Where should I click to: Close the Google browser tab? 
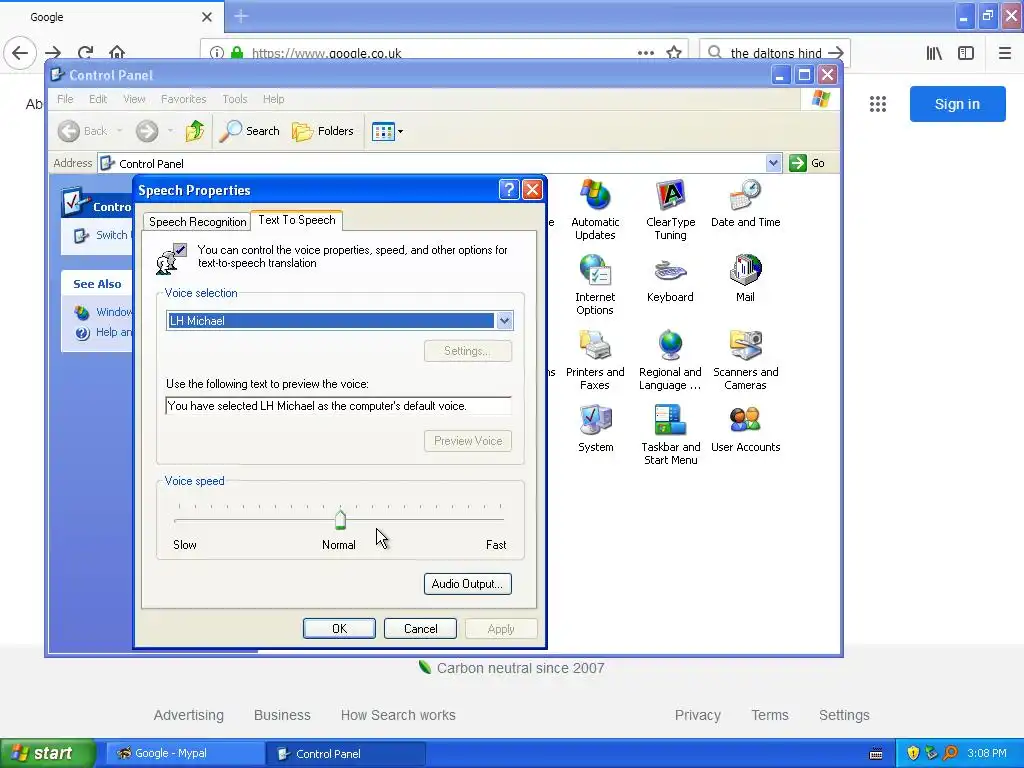point(207,17)
